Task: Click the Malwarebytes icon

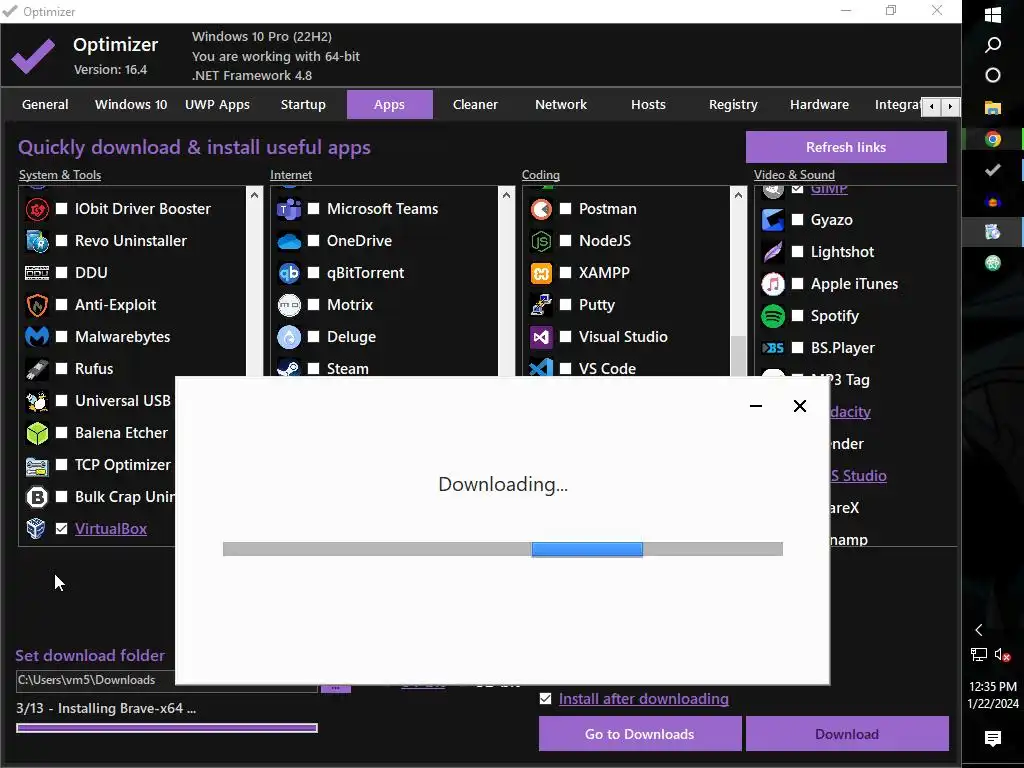Action: 37,337
